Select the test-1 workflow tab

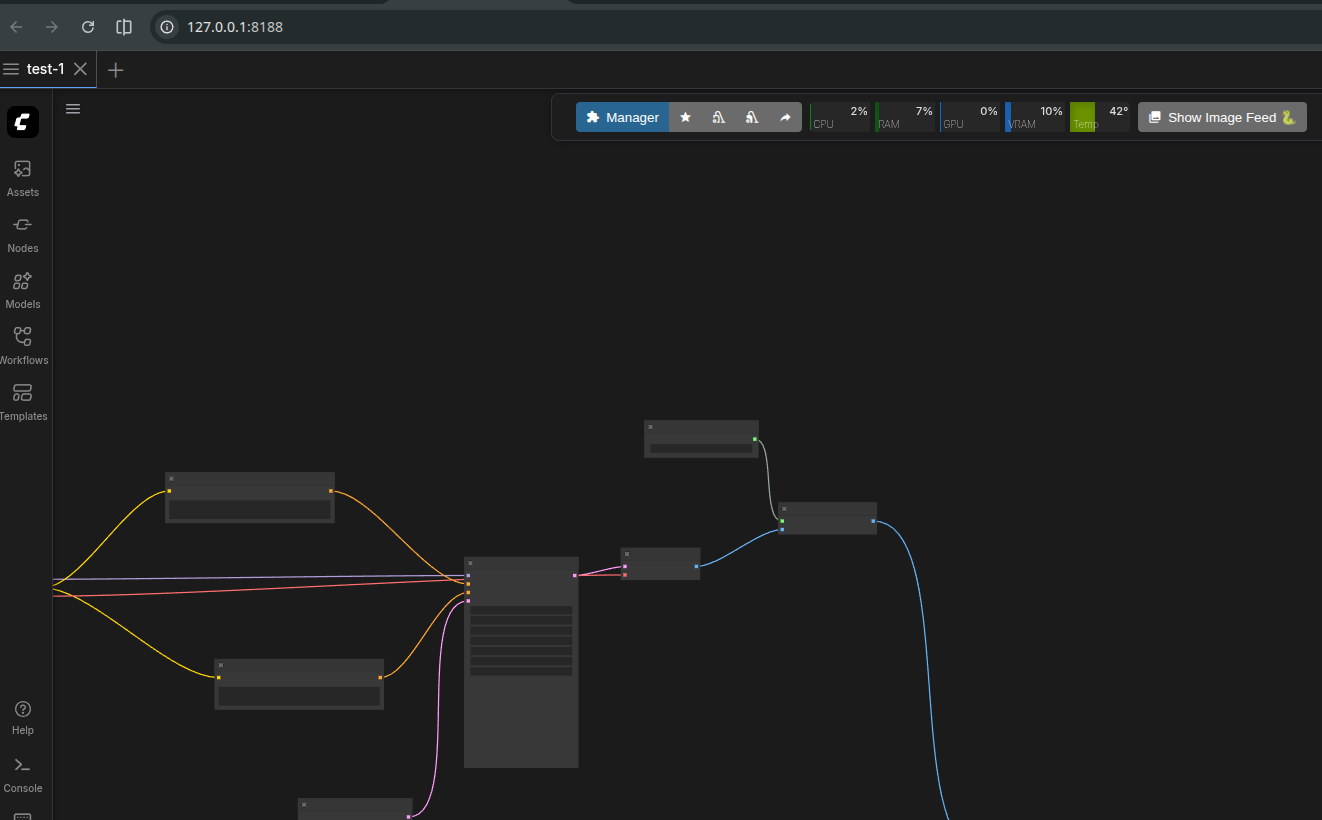(x=45, y=69)
